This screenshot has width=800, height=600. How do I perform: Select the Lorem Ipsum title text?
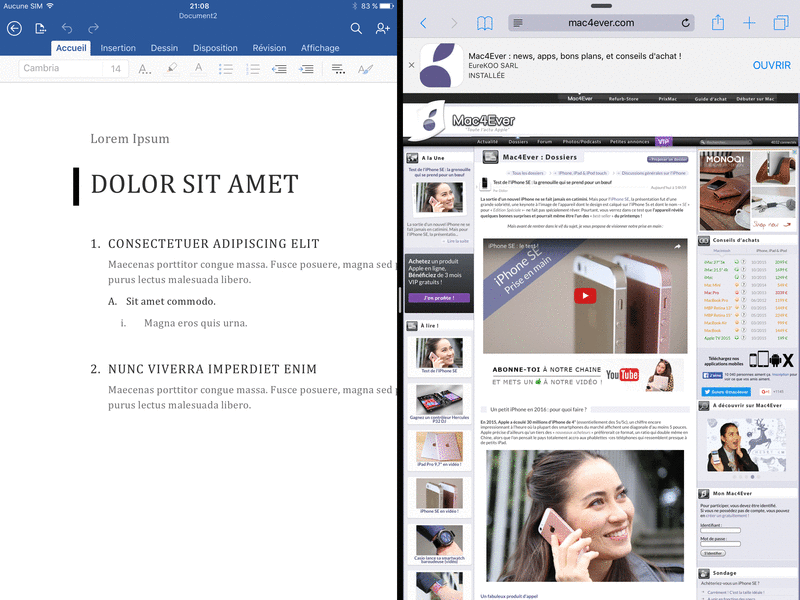(x=130, y=139)
